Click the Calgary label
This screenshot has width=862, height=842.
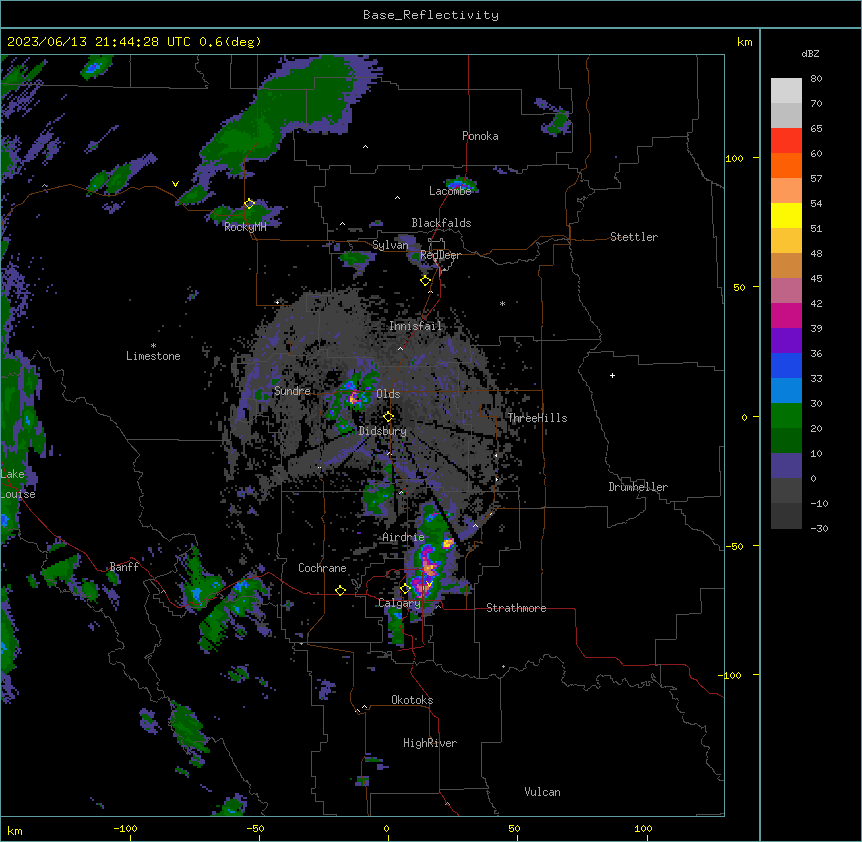(x=399, y=603)
